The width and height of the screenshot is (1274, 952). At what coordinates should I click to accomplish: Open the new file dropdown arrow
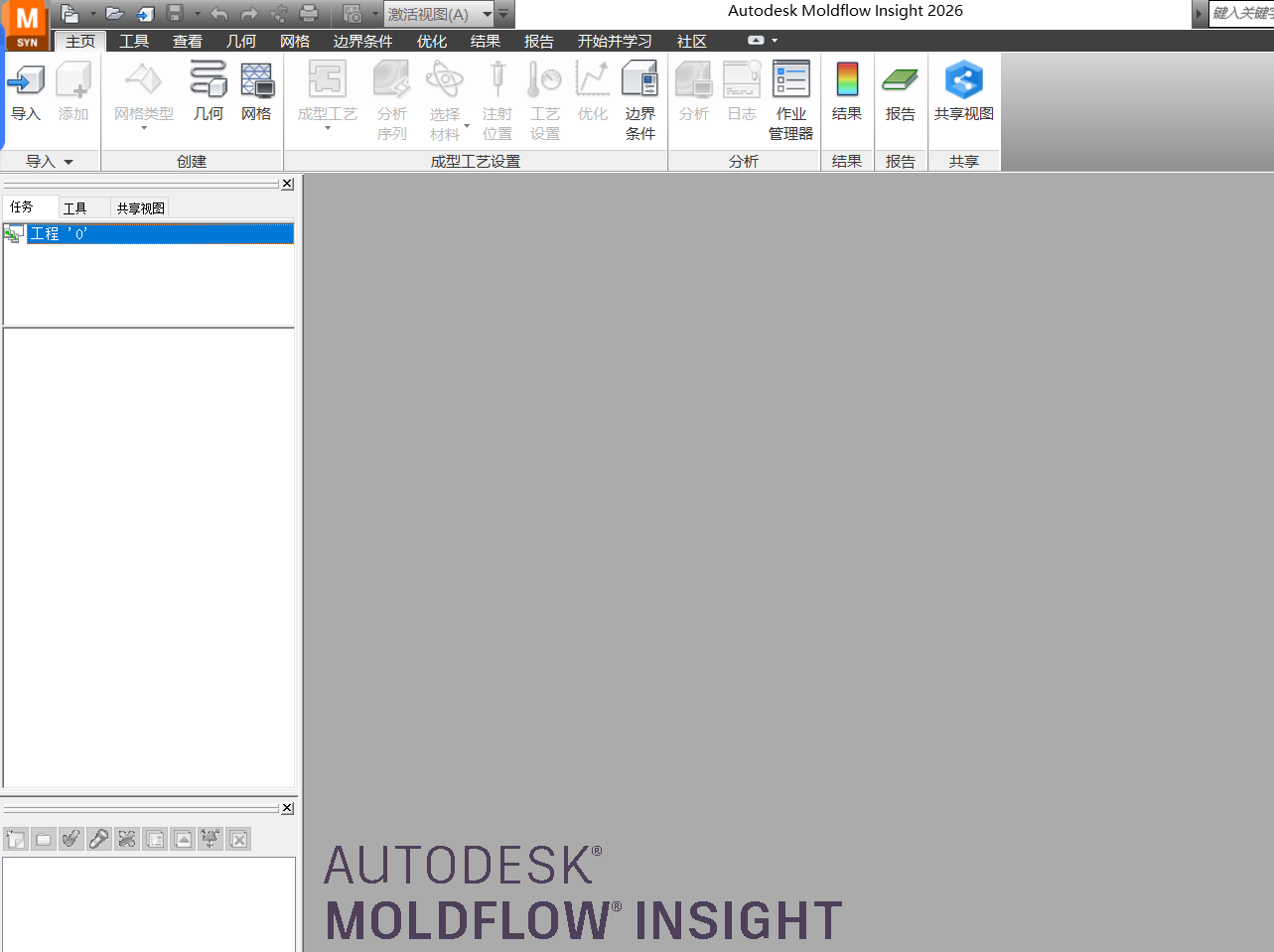point(92,14)
